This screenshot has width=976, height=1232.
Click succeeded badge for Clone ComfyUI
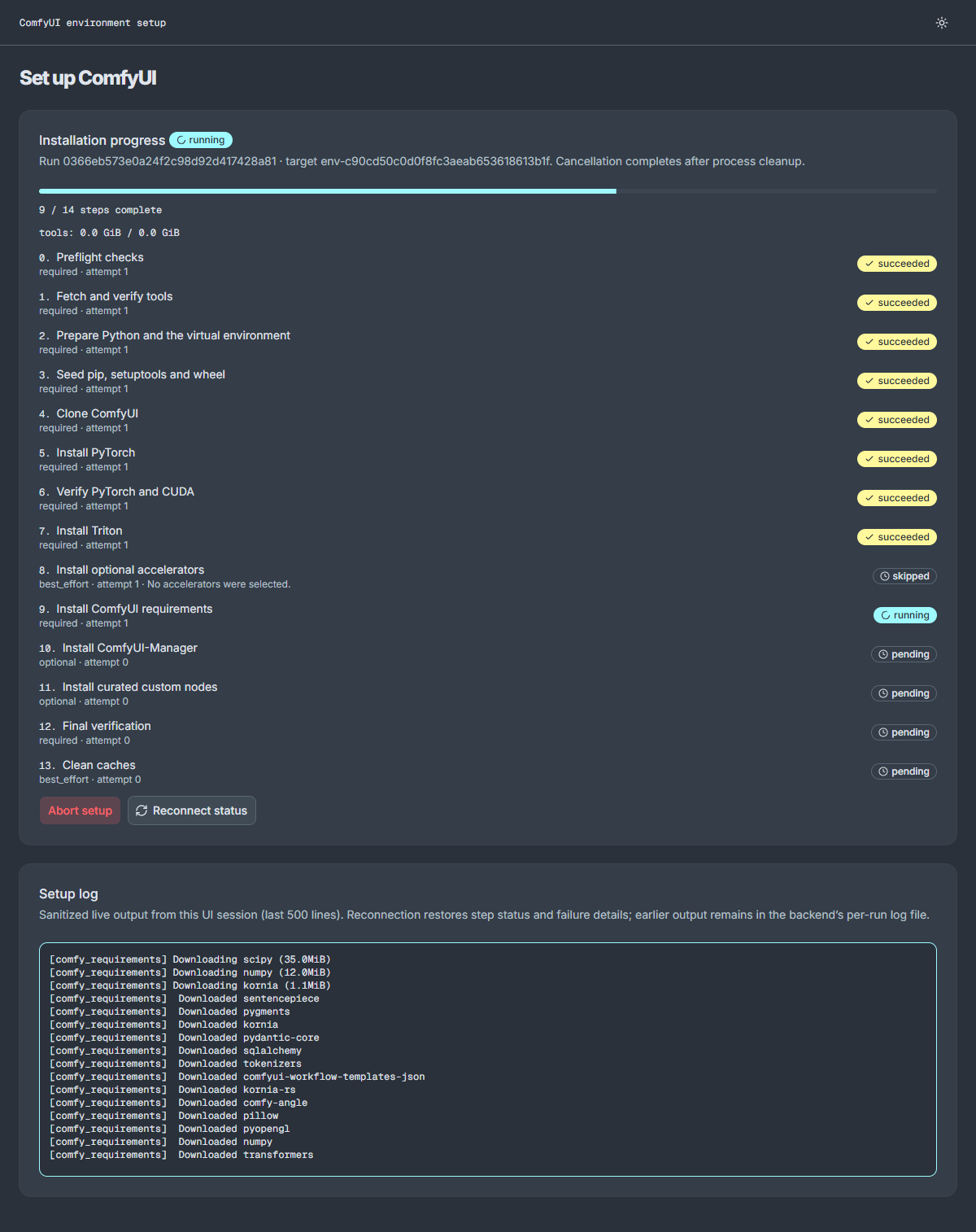897,420
